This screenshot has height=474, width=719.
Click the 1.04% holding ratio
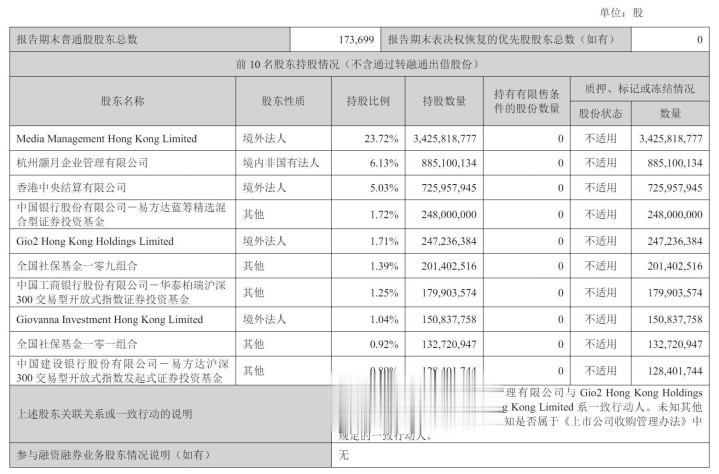384,319
